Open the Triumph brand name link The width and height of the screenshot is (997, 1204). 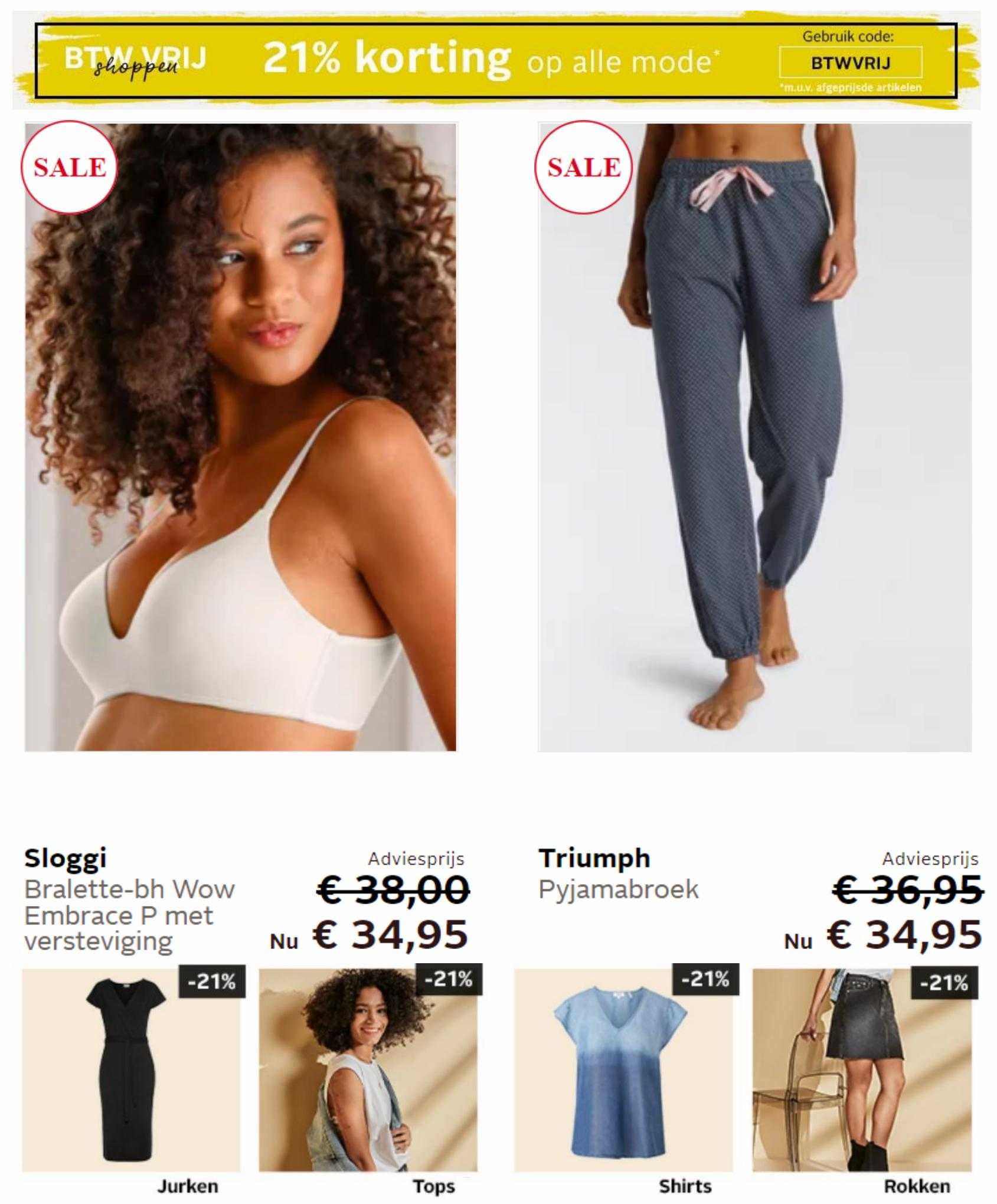594,858
